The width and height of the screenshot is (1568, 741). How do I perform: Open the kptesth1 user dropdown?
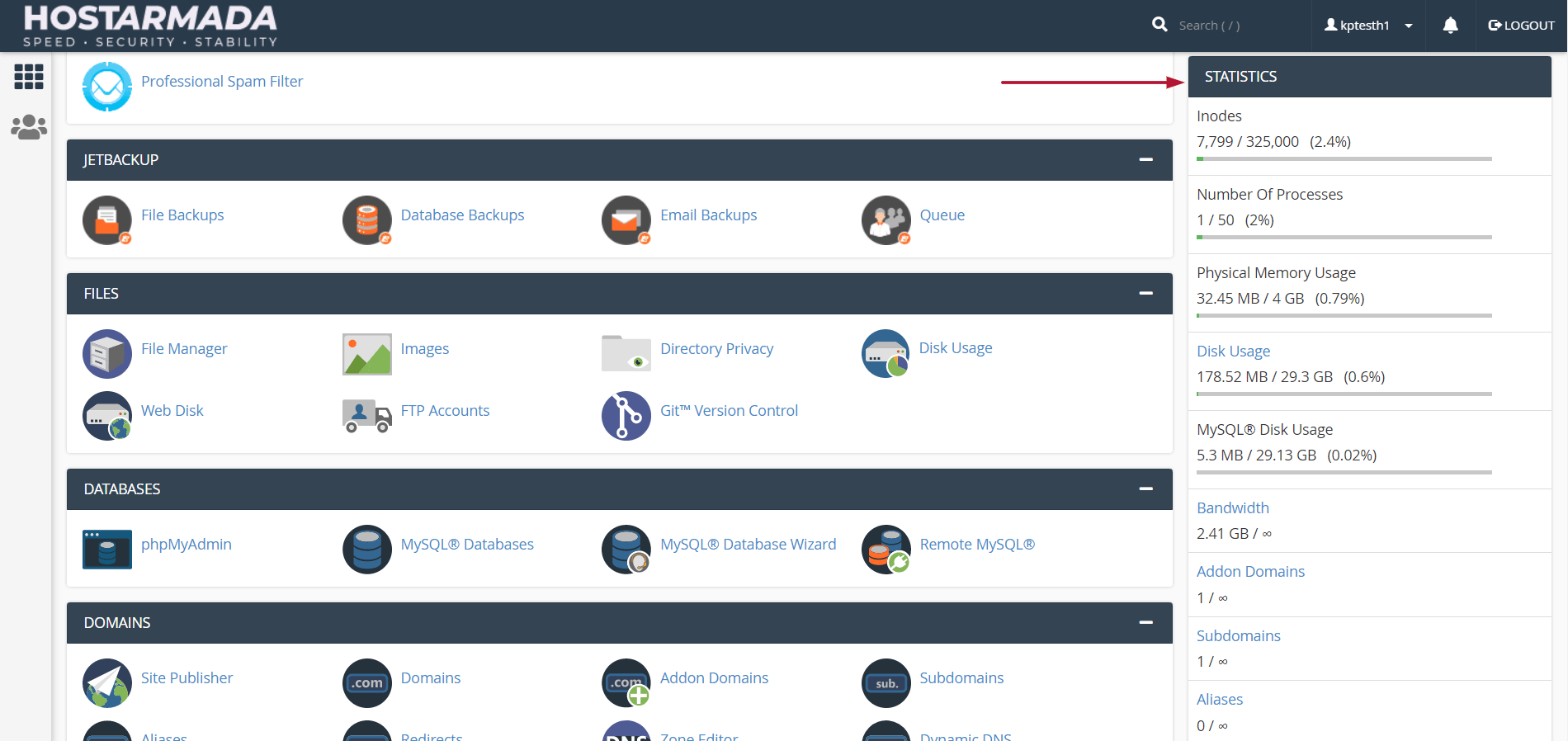tap(1369, 26)
